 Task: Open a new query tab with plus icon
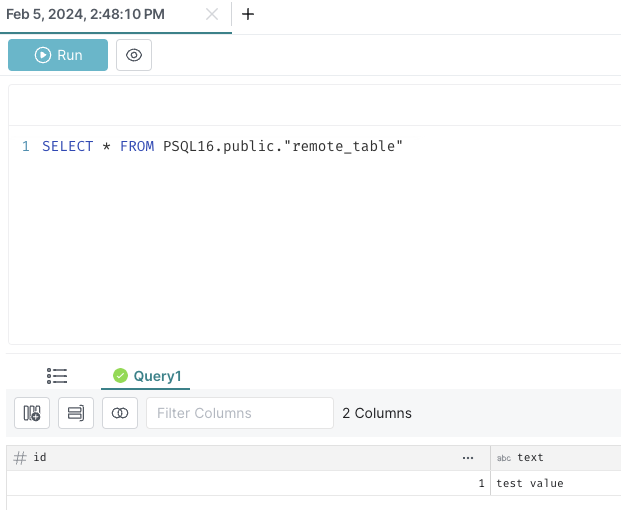point(248,14)
